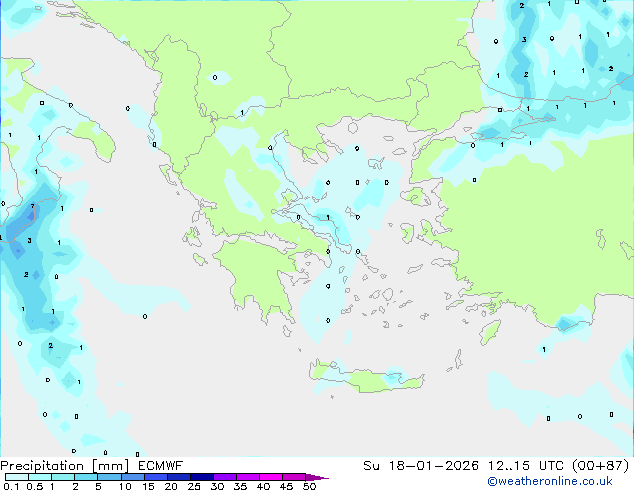This screenshot has height=490, width=634.
Task: Pick the legend swatch between 40 and 45
Action: [x=271, y=477]
